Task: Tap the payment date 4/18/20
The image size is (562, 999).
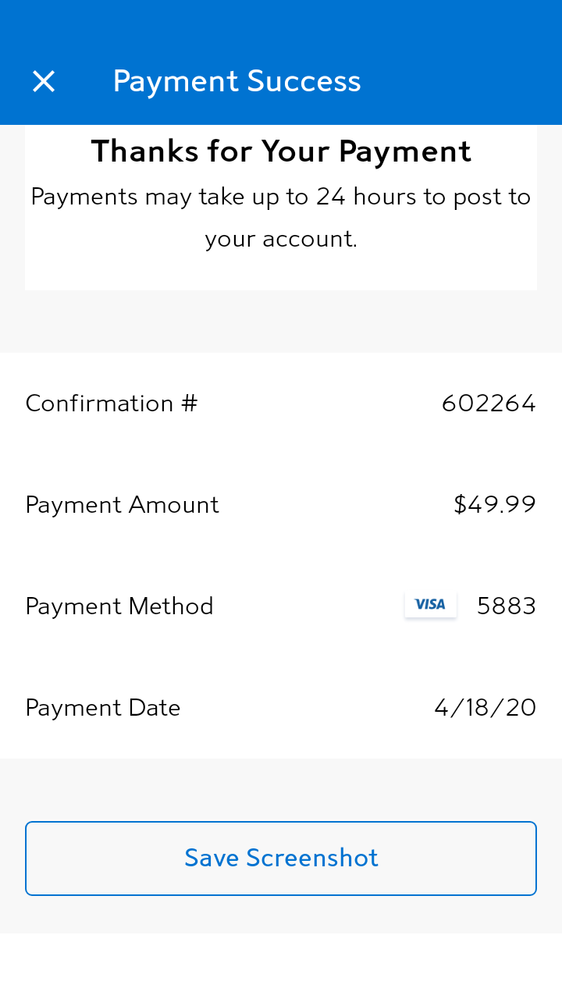Action: pos(486,708)
